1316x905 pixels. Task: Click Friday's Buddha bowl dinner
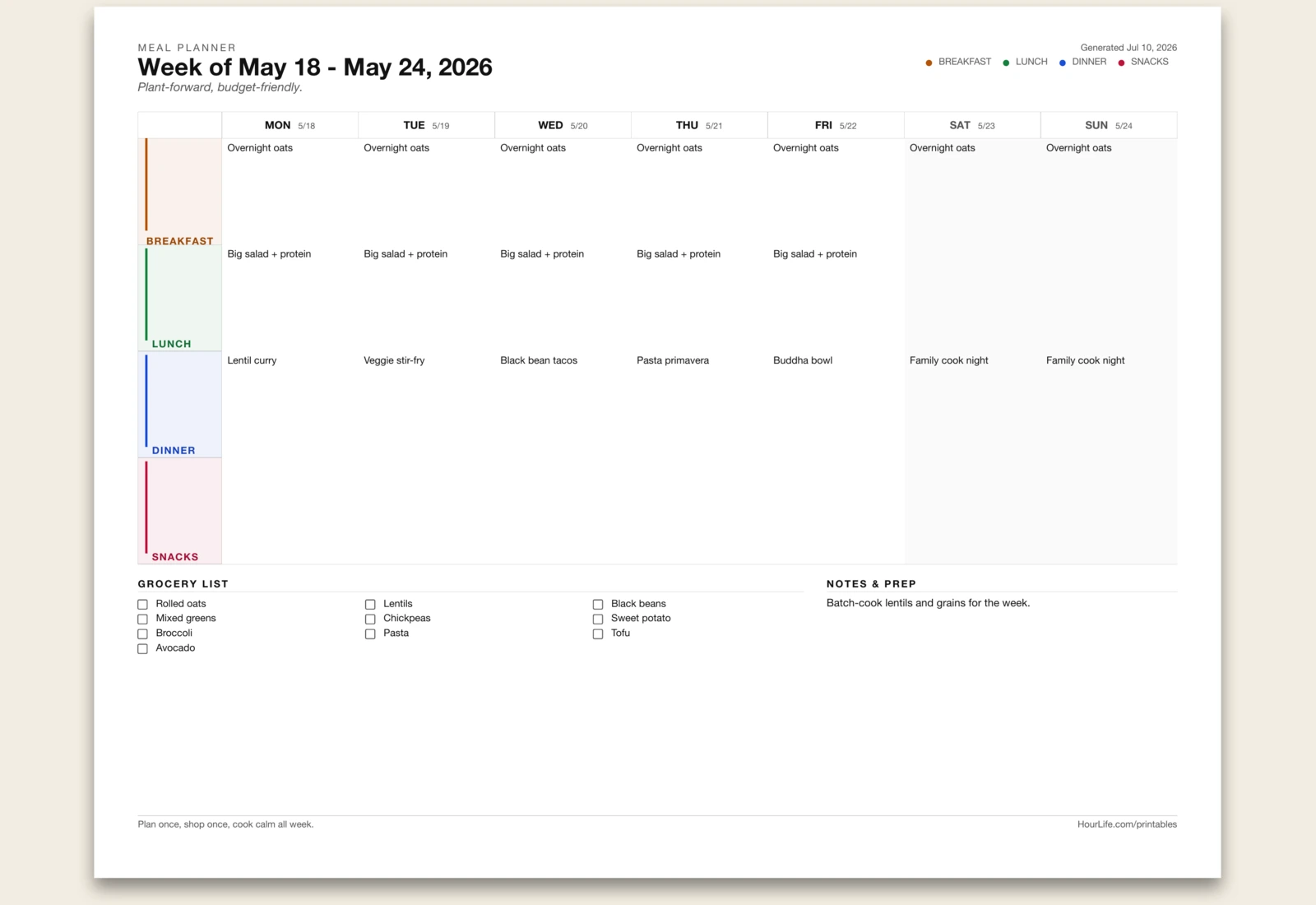[803, 360]
